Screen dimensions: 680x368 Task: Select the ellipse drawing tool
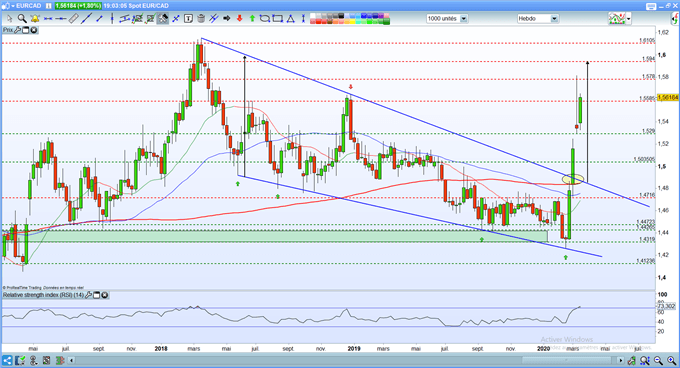coord(265,19)
